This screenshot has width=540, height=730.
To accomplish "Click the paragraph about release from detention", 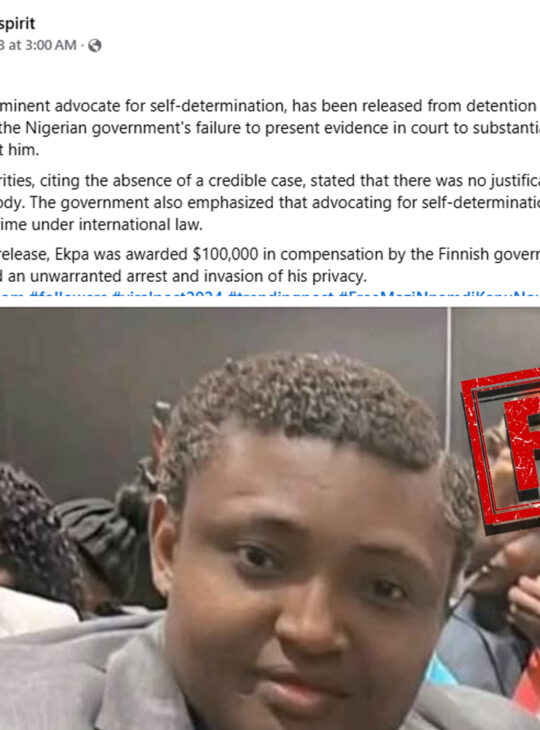I will point(270,128).
